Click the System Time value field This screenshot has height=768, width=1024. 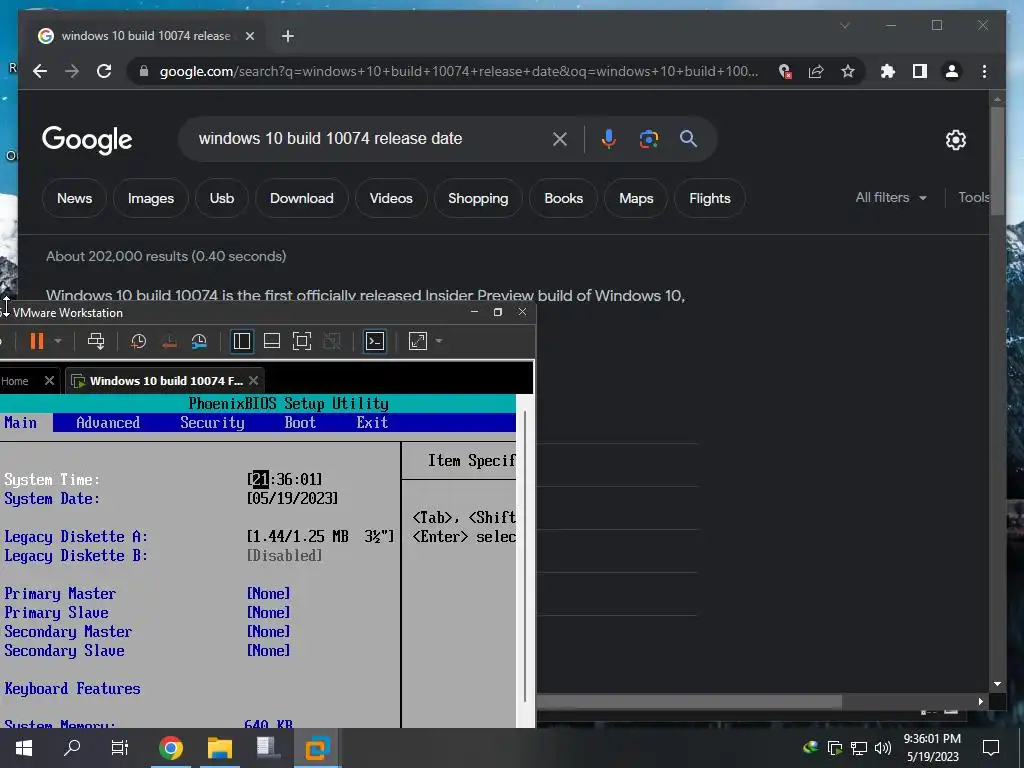pos(285,479)
